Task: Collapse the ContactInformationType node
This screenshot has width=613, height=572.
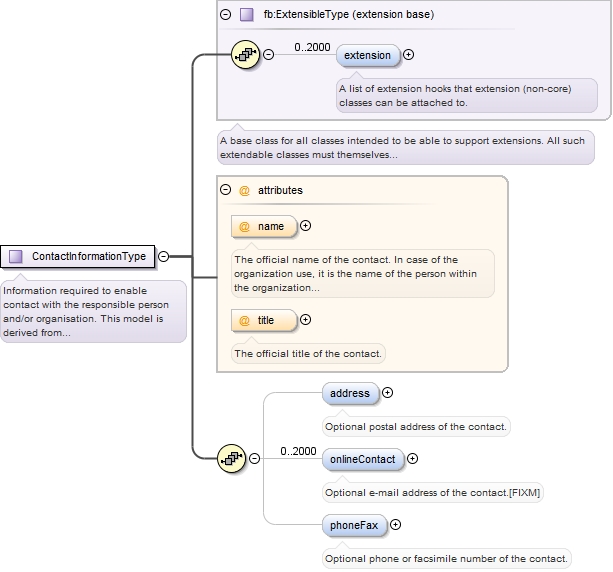Action: point(163,257)
